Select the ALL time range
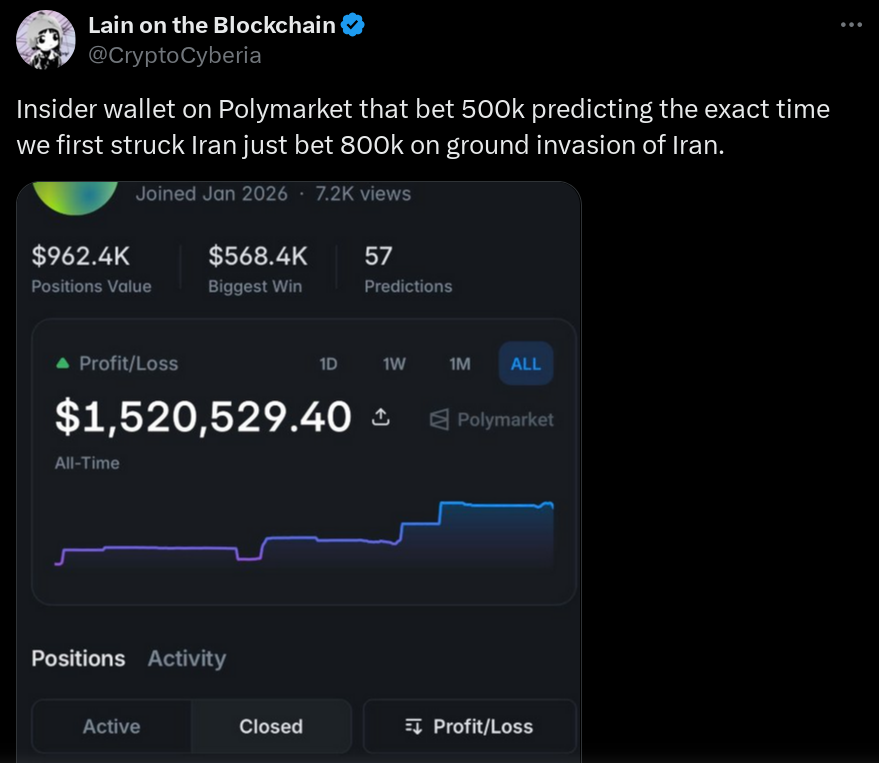The image size is (879, 763). pyautogui.click(x=525, y=364)
